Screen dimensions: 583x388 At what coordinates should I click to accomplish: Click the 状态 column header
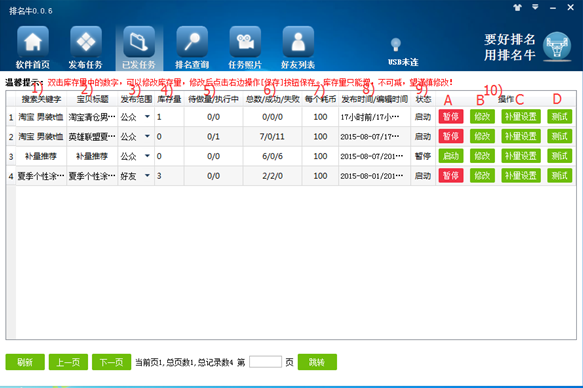(x=423, y=99)
